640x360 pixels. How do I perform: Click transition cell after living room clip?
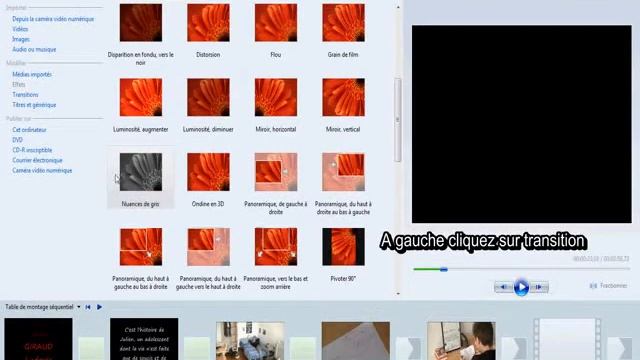click(x=303, y=349)
